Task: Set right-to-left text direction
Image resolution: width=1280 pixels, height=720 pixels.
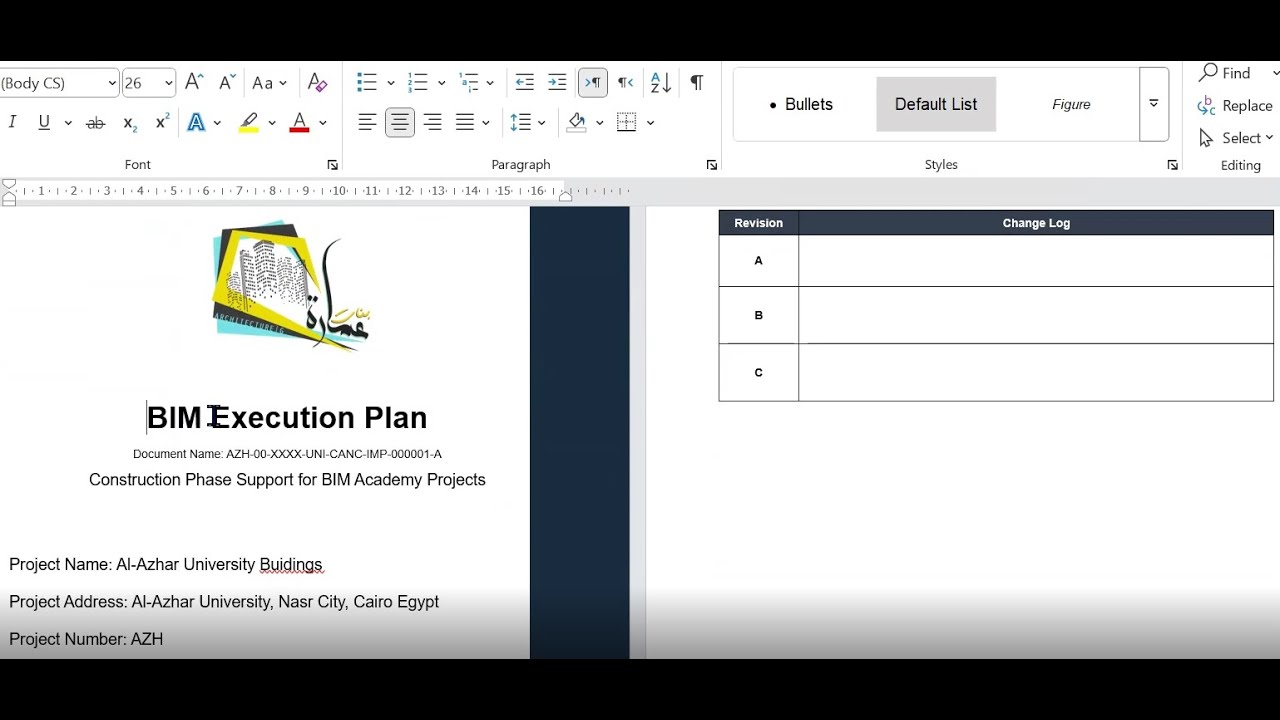Action: 625,83
